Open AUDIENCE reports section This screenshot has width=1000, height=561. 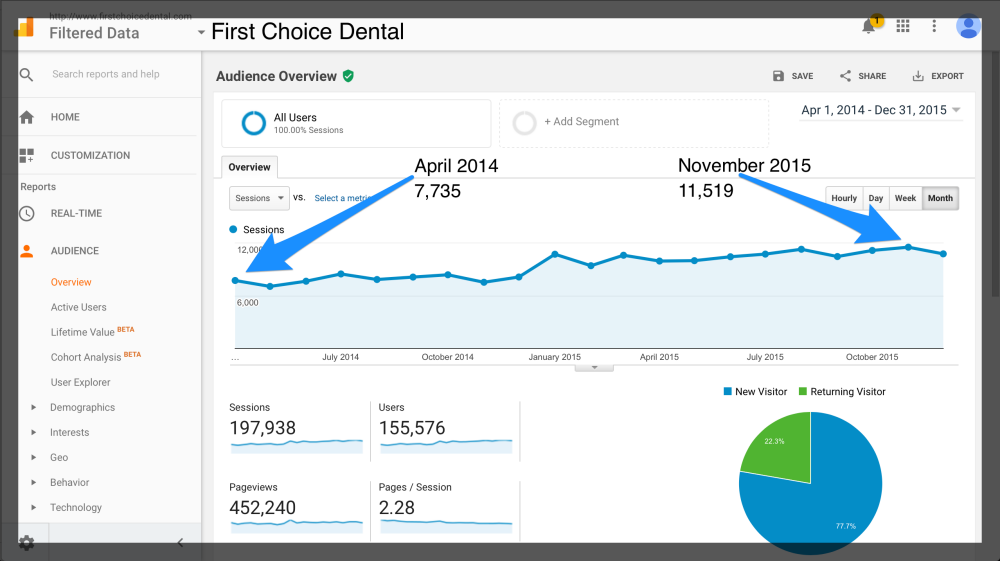(x=75, y=251)
